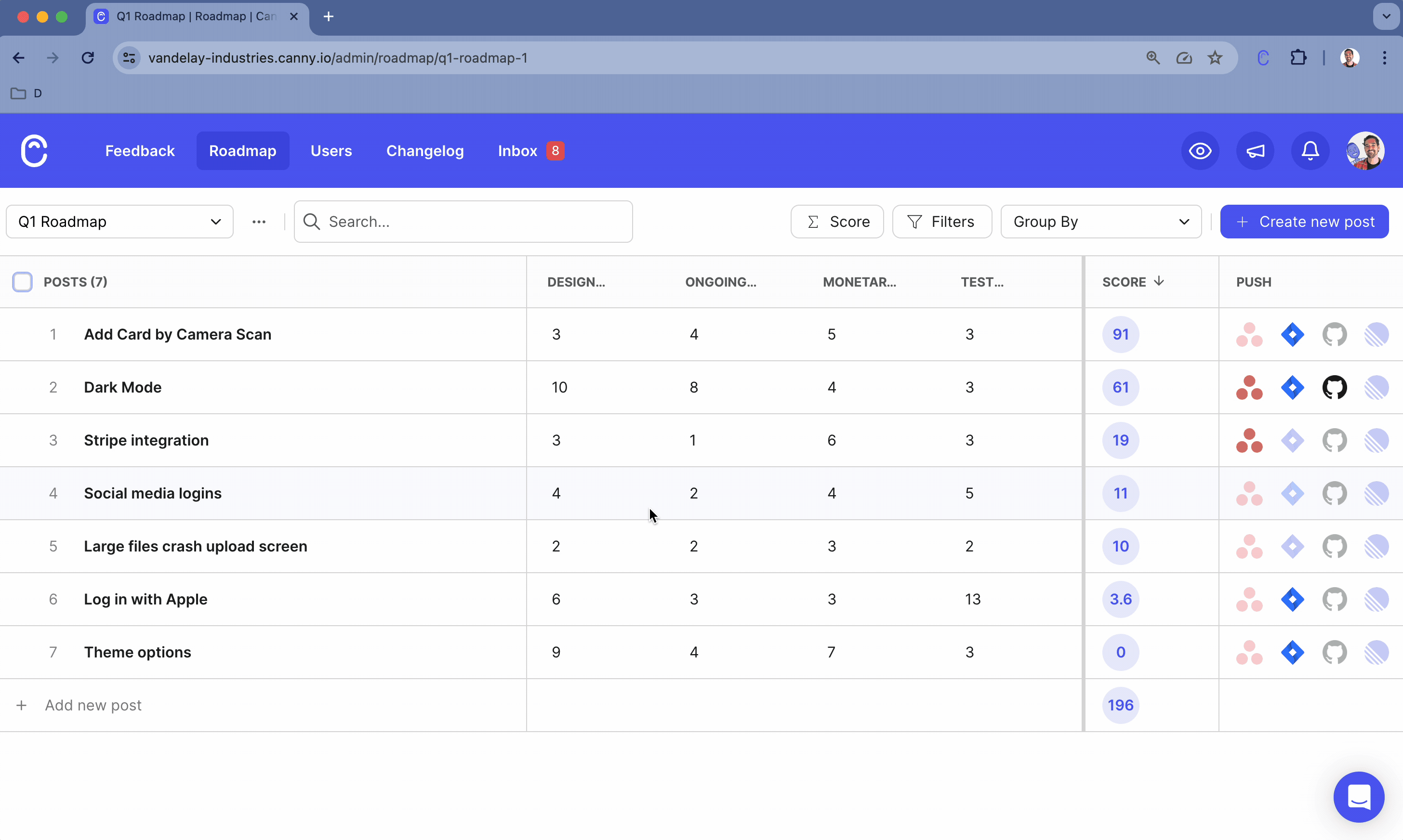Viewport: 1403px width, 840px height.
Task: Go to the Changelog tab
Action: coord(424,151)
